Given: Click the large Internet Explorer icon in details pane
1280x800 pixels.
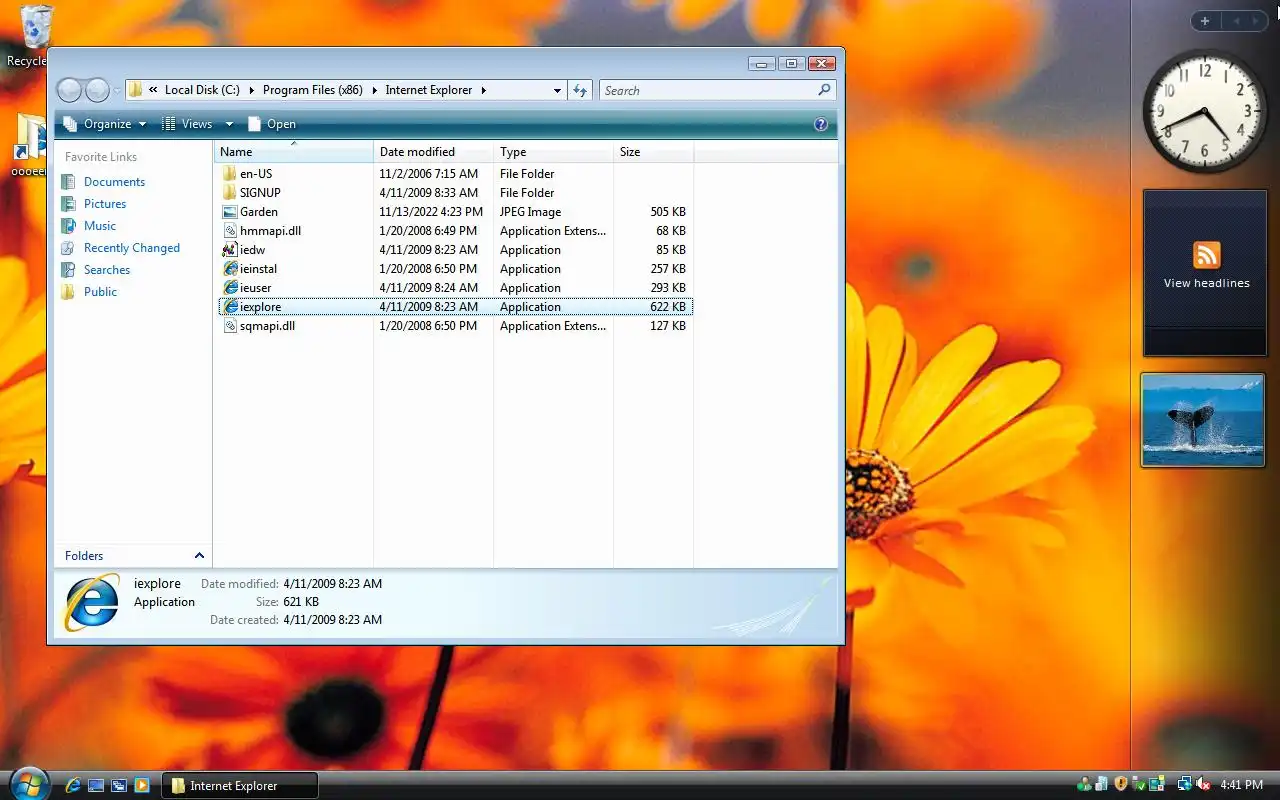Looking at the screenshot, I should (92, 602).
